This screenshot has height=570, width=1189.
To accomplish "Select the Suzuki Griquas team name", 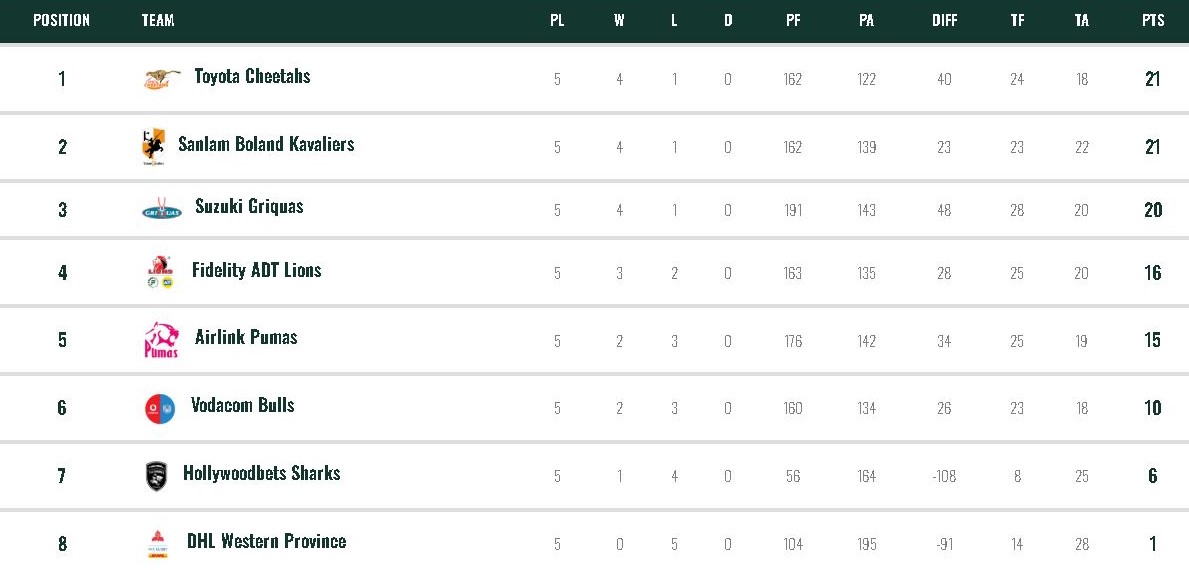I will pos(249,207).
